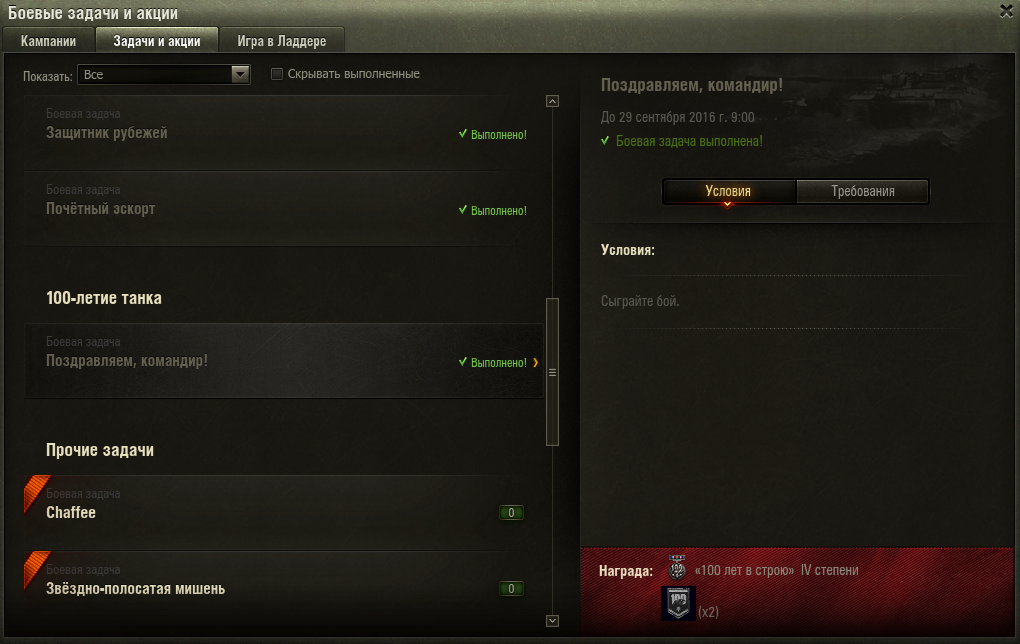Switch to the Кампании tab
This screenshot has height=644, width=1020.
[49, 41]
